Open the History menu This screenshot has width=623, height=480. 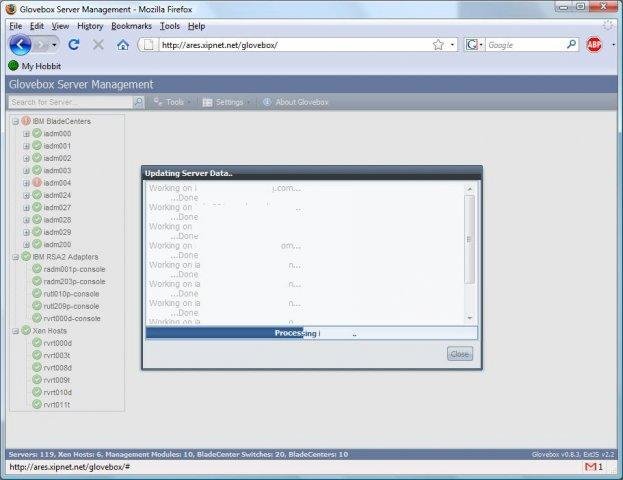click(x=90, y=26)
